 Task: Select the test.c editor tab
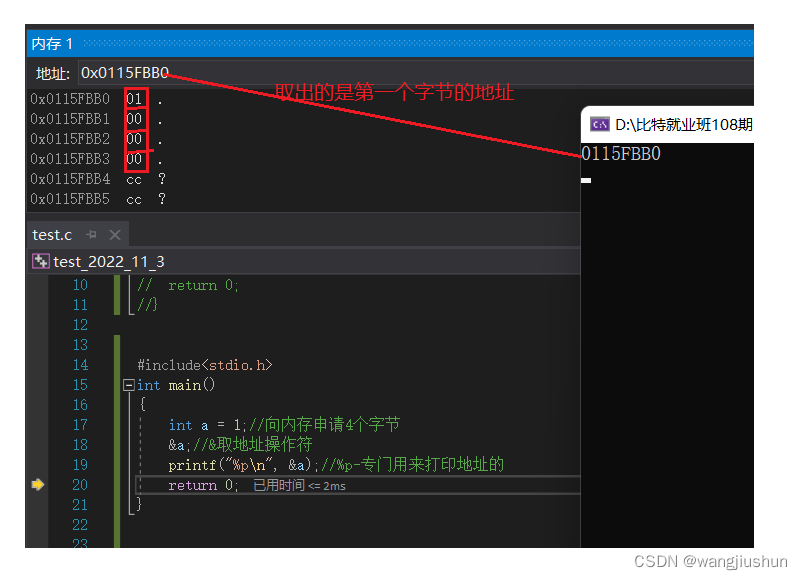point(52,235)
